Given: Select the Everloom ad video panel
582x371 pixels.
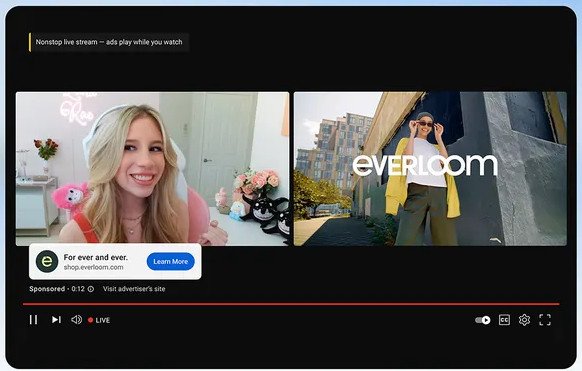Looking at the screenshot, I should tap(430, 169).
